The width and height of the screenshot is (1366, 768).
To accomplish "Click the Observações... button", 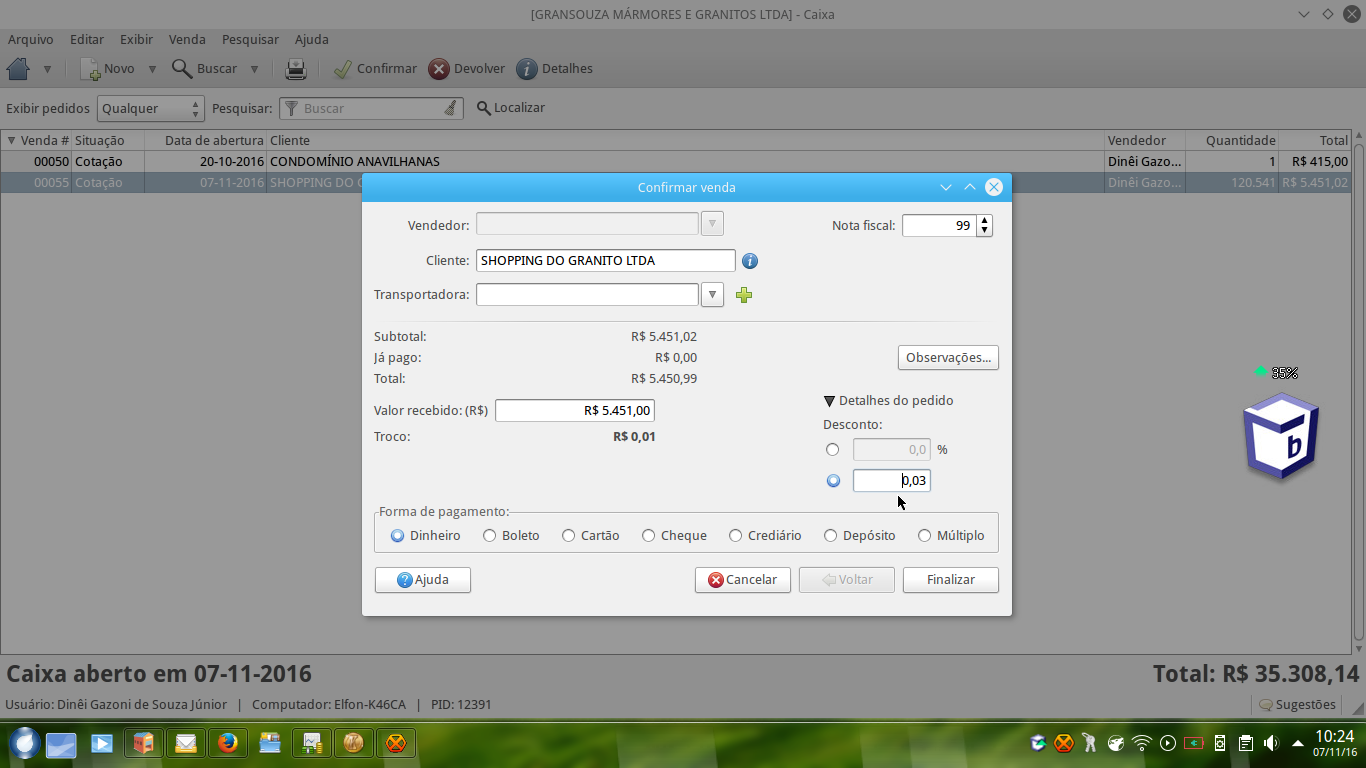I will 948,357.
